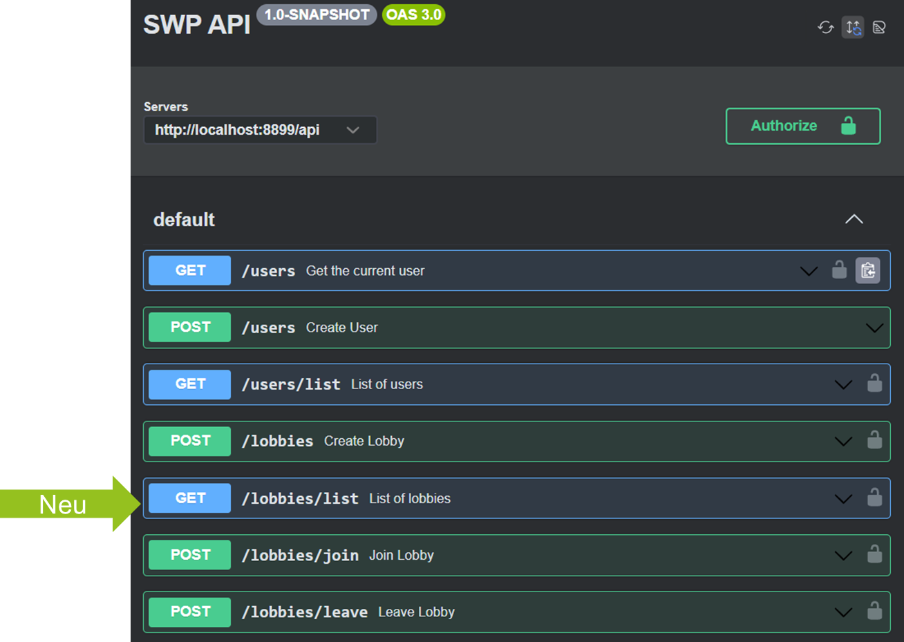The height and width of the screenshot is (642, 904).
Task: Click the padlock on GET /users/list
Action: [874, 384]
